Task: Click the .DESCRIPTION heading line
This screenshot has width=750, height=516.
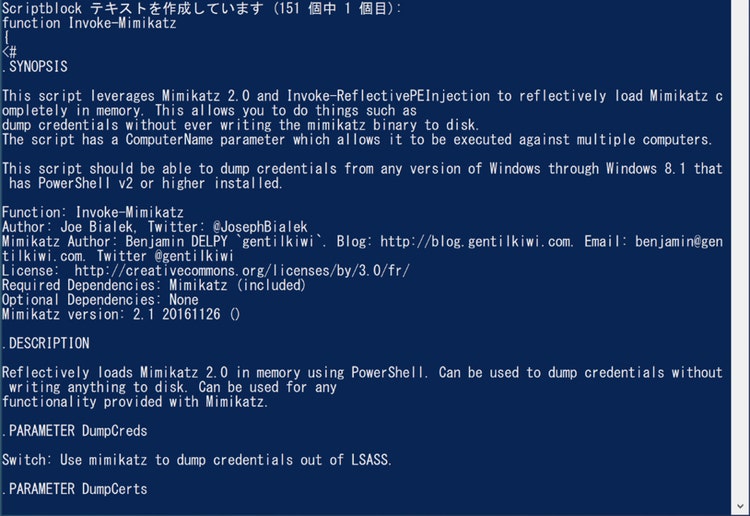Action: coord(45,343)
